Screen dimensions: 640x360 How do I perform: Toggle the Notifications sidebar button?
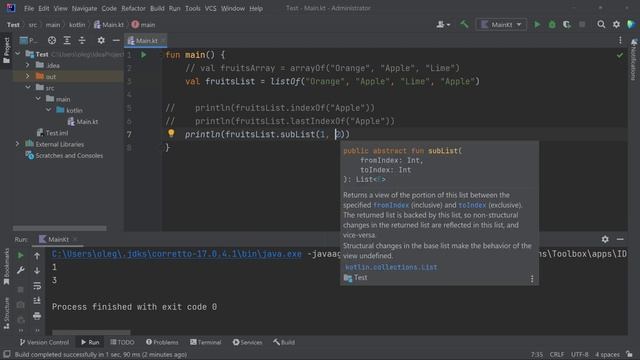tap(633, 59)
